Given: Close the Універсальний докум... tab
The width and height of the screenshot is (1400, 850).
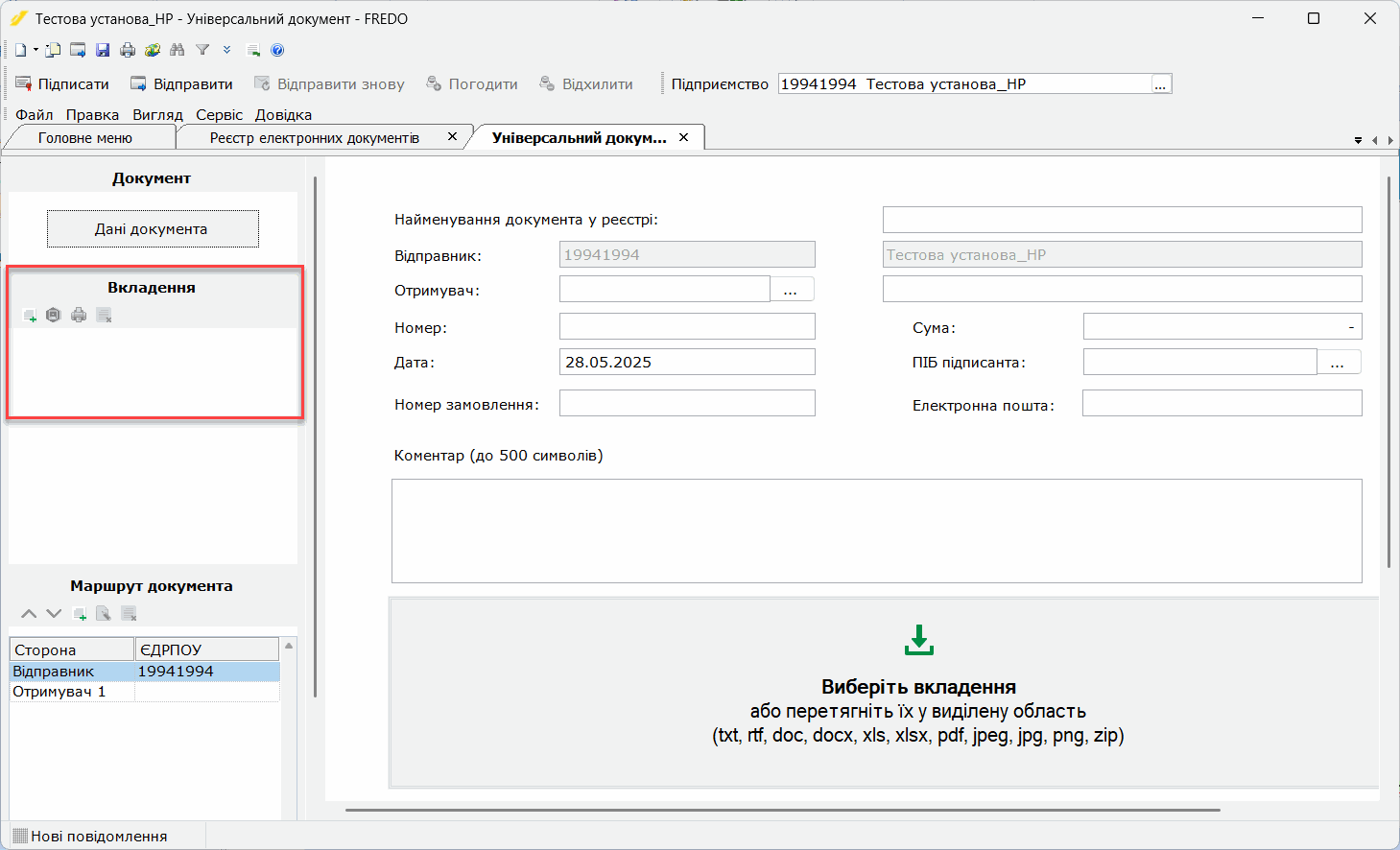Looking at the screenshot, I should click(683, 137).
